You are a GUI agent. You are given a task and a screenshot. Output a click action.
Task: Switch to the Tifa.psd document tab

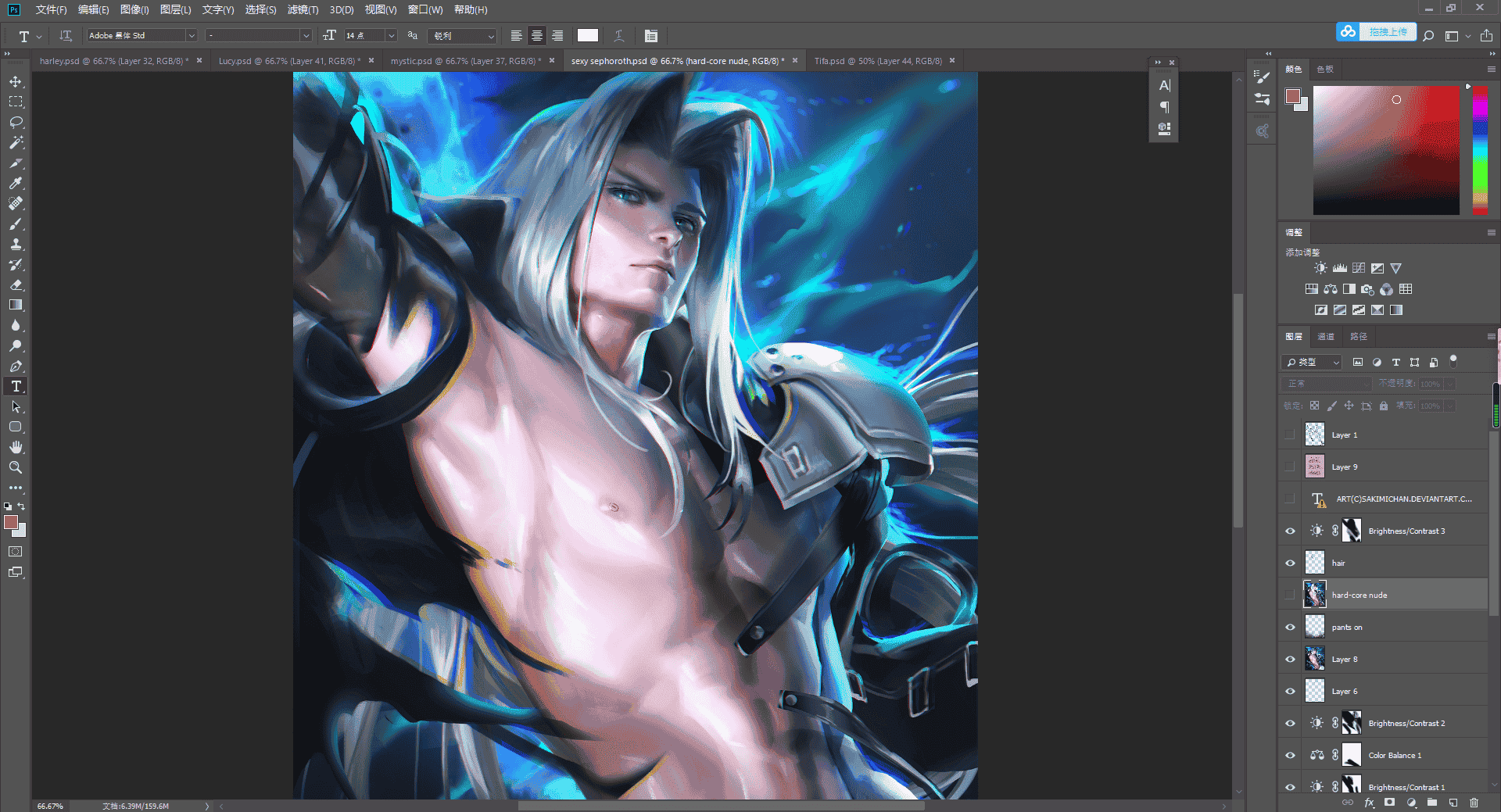(878, 60)
